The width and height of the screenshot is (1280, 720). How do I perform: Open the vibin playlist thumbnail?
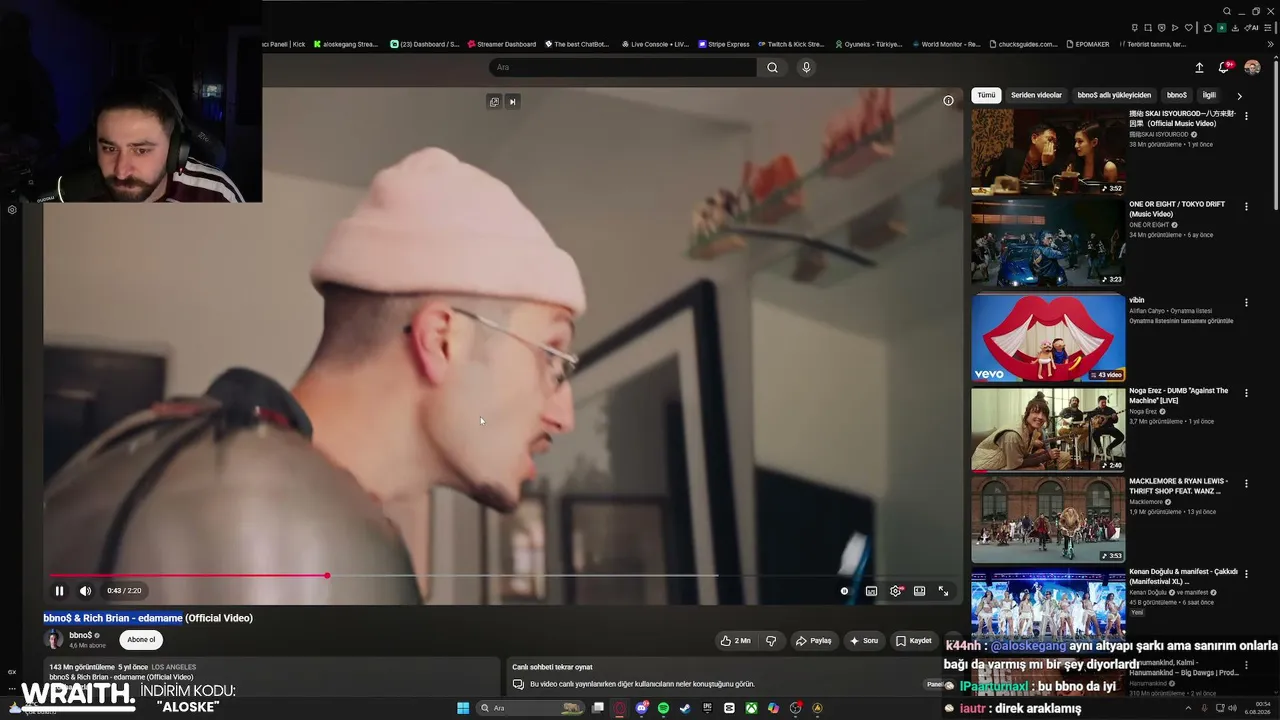(x=1048, y=337)
